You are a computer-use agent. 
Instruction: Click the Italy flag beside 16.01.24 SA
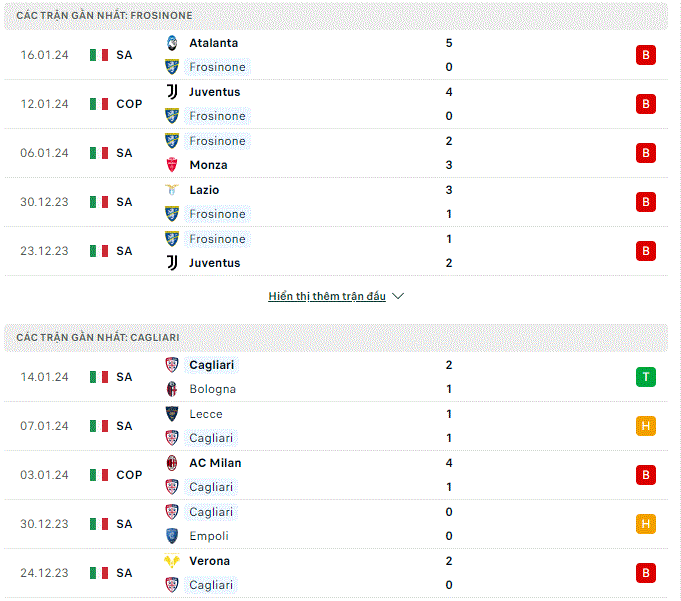(99, 55)
